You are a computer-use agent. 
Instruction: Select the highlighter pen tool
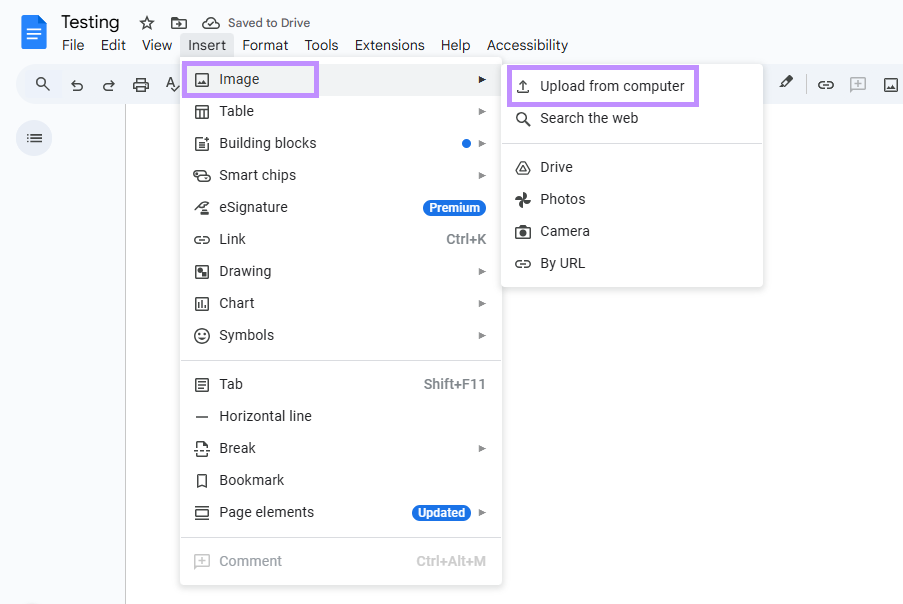coord(786,84)
